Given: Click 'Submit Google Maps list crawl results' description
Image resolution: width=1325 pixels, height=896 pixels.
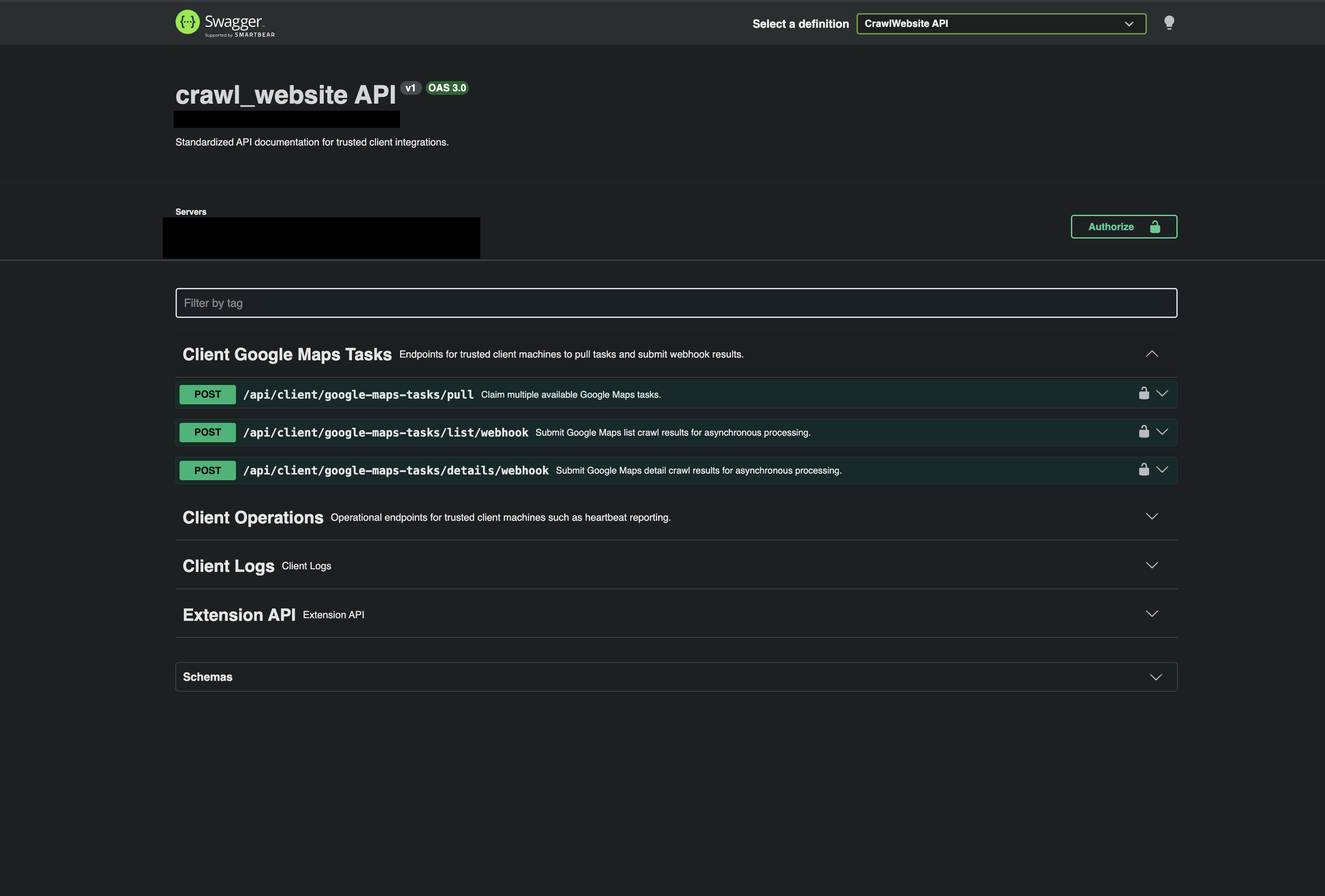Looking at the screenshot, I should click(x=673, y=433).
